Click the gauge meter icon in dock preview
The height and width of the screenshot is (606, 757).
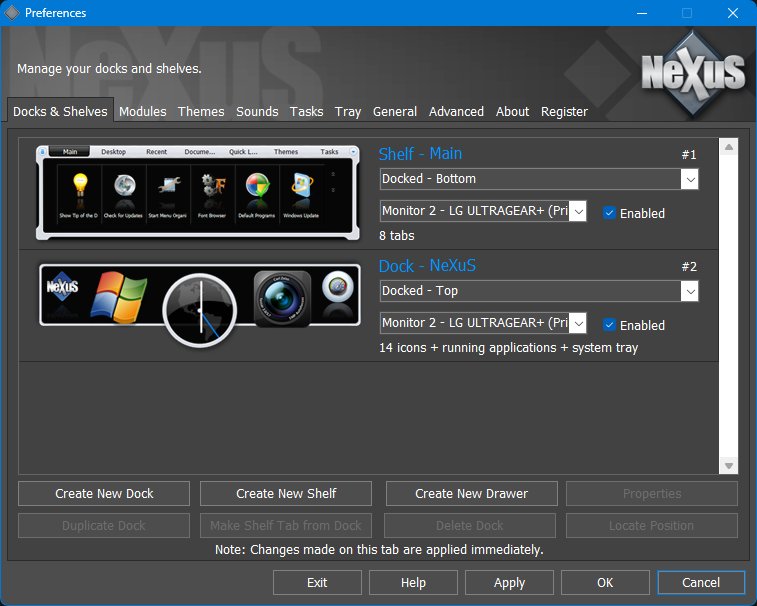click(x=337, y=287)
